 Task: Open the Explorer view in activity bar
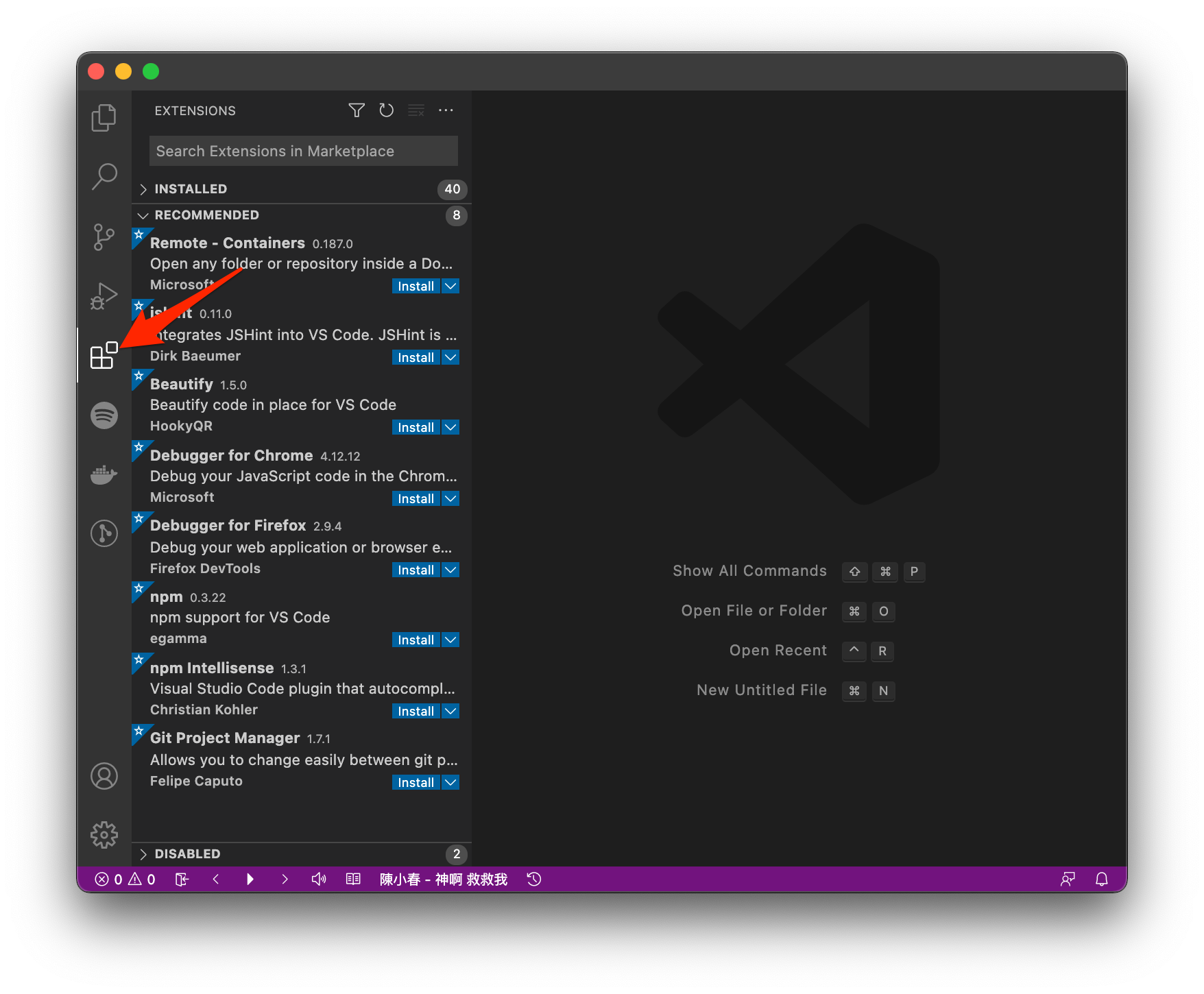coord(104,118)
